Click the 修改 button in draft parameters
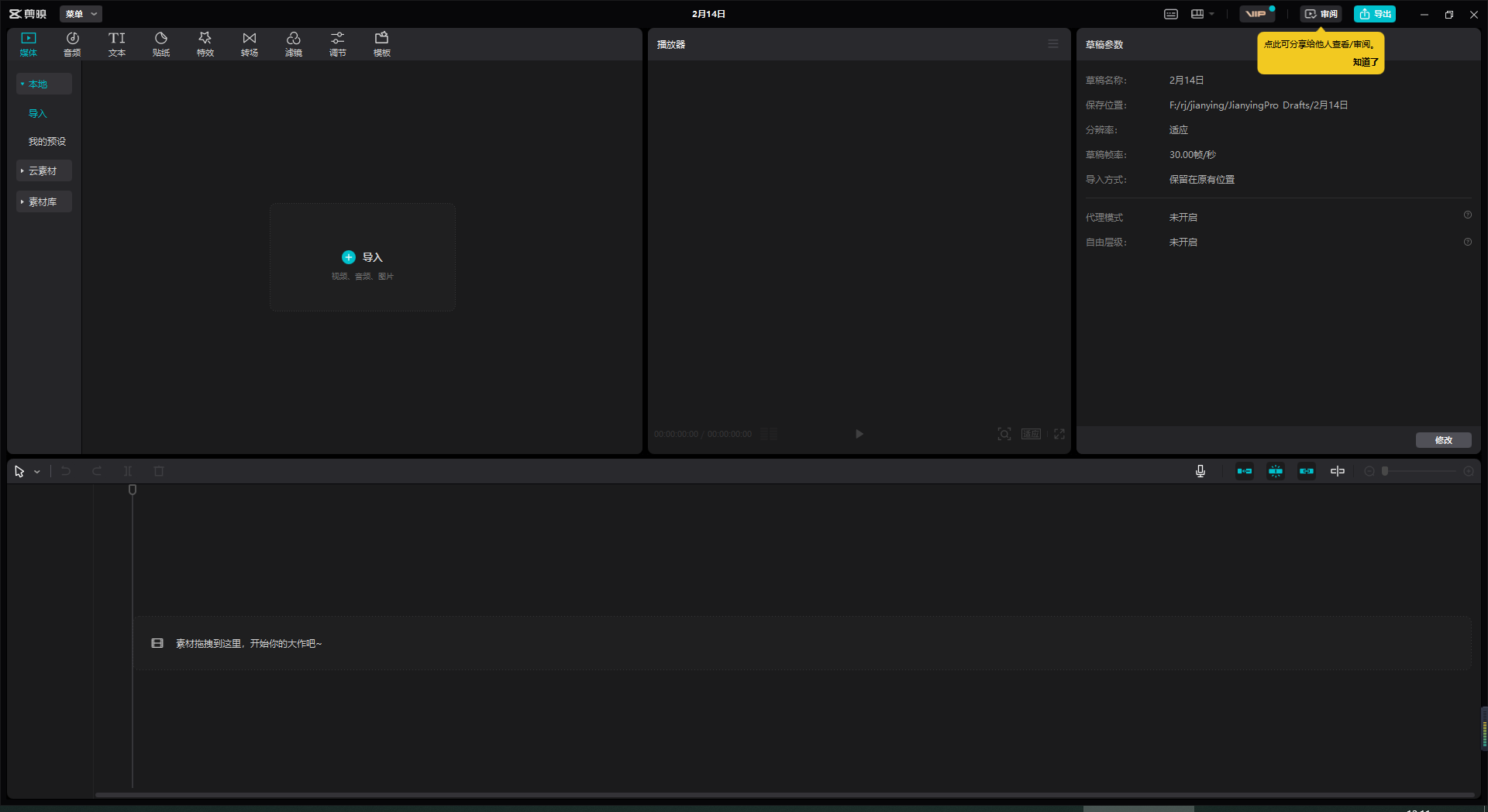1488x812 pixels. click(1444, 440)
